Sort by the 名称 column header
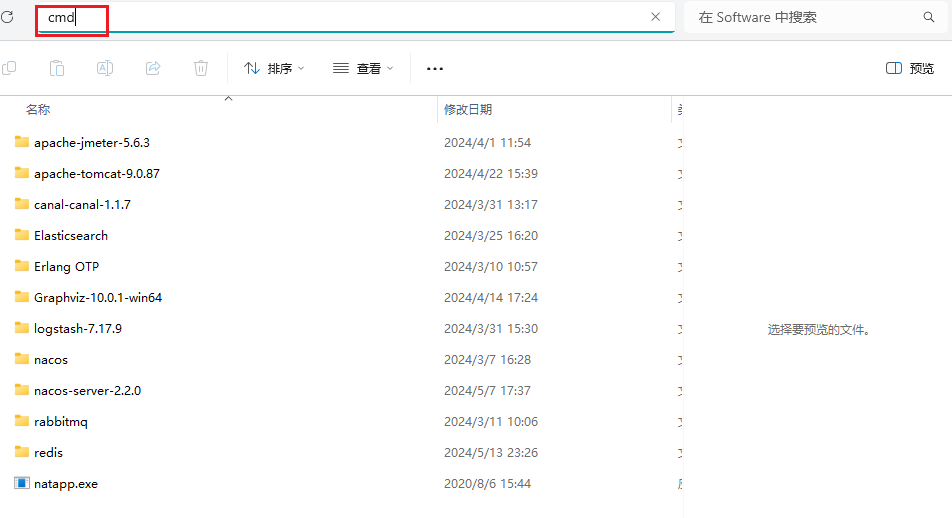Screen dimensions: 952x518 38,109
